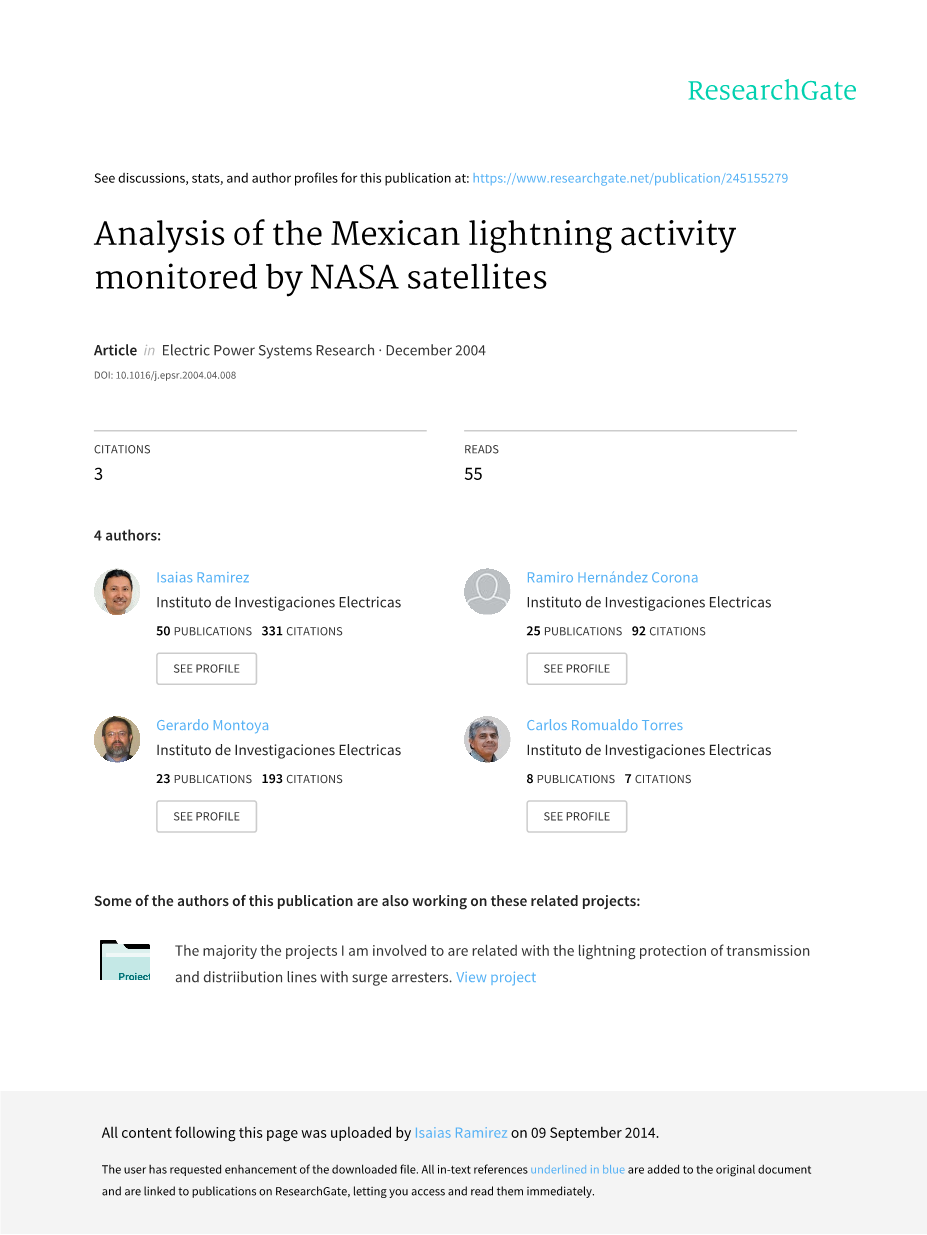This screenshot has height=1235, width=927.
Task: Click the ResearchGate logo
Action: pos(771,91)
